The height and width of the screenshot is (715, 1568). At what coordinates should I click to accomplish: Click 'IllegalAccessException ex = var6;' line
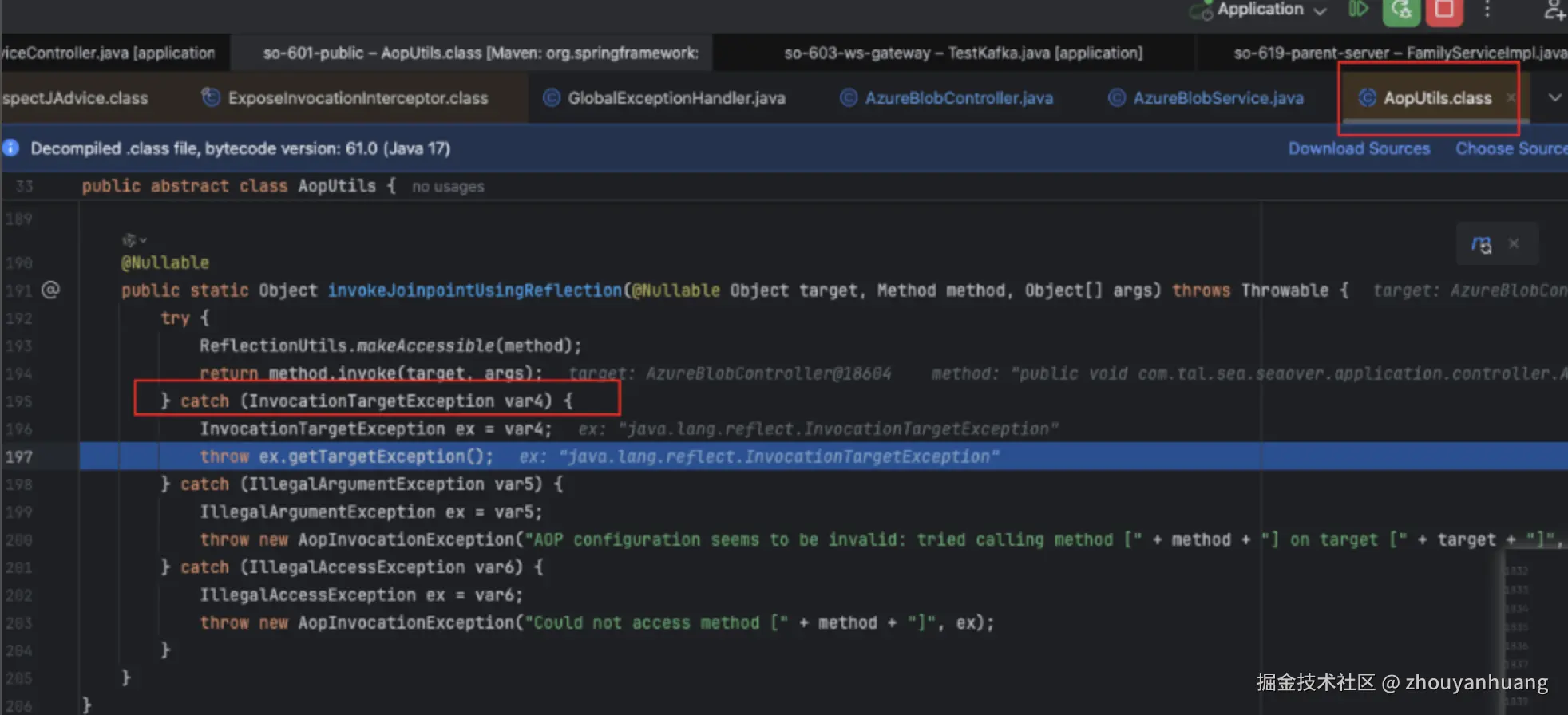(361, 595)
